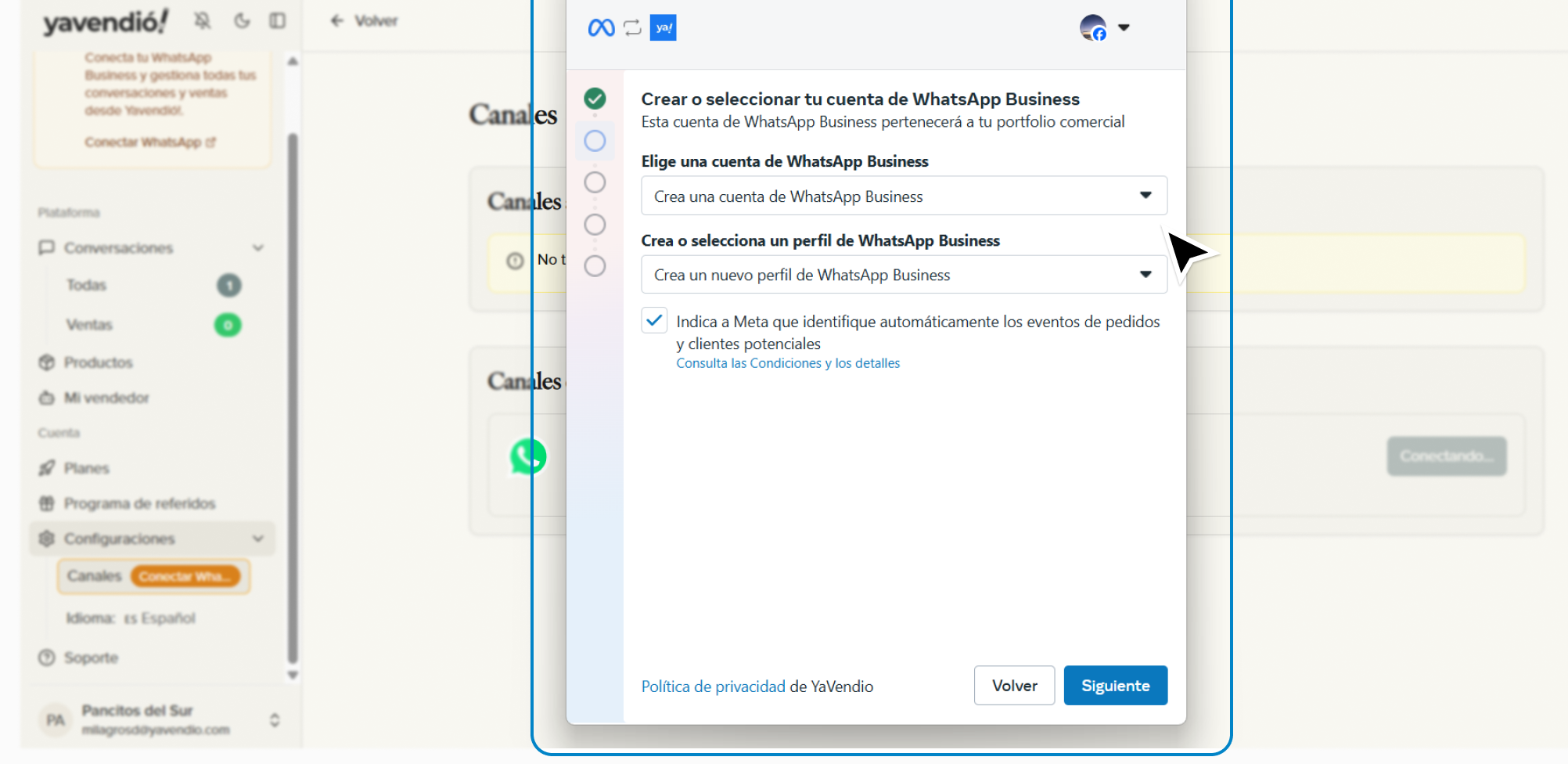Open Programa de referidos in sidebar
The image size is (1568, 764).
(x=139, y=503)
